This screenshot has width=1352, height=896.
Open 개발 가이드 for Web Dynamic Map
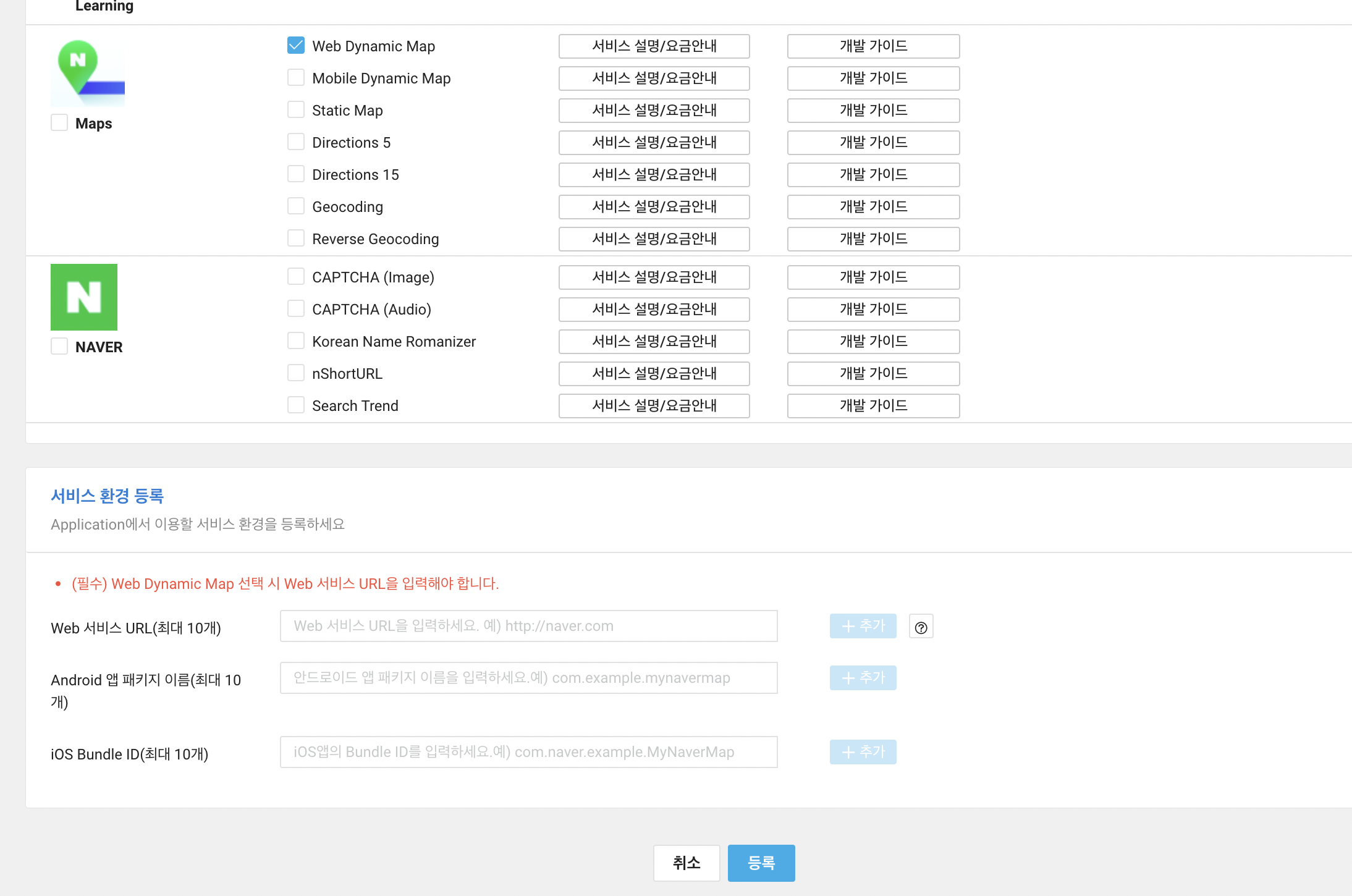tap(874, 46)
